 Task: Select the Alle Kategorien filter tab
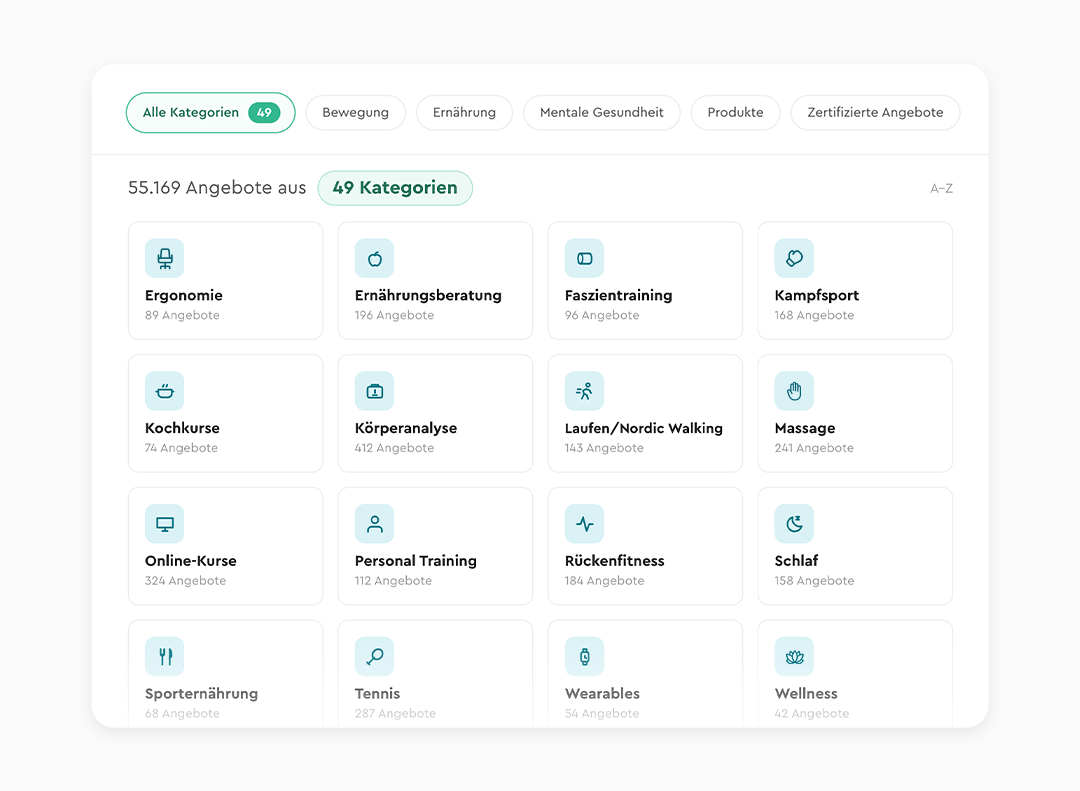click(211, 112)
